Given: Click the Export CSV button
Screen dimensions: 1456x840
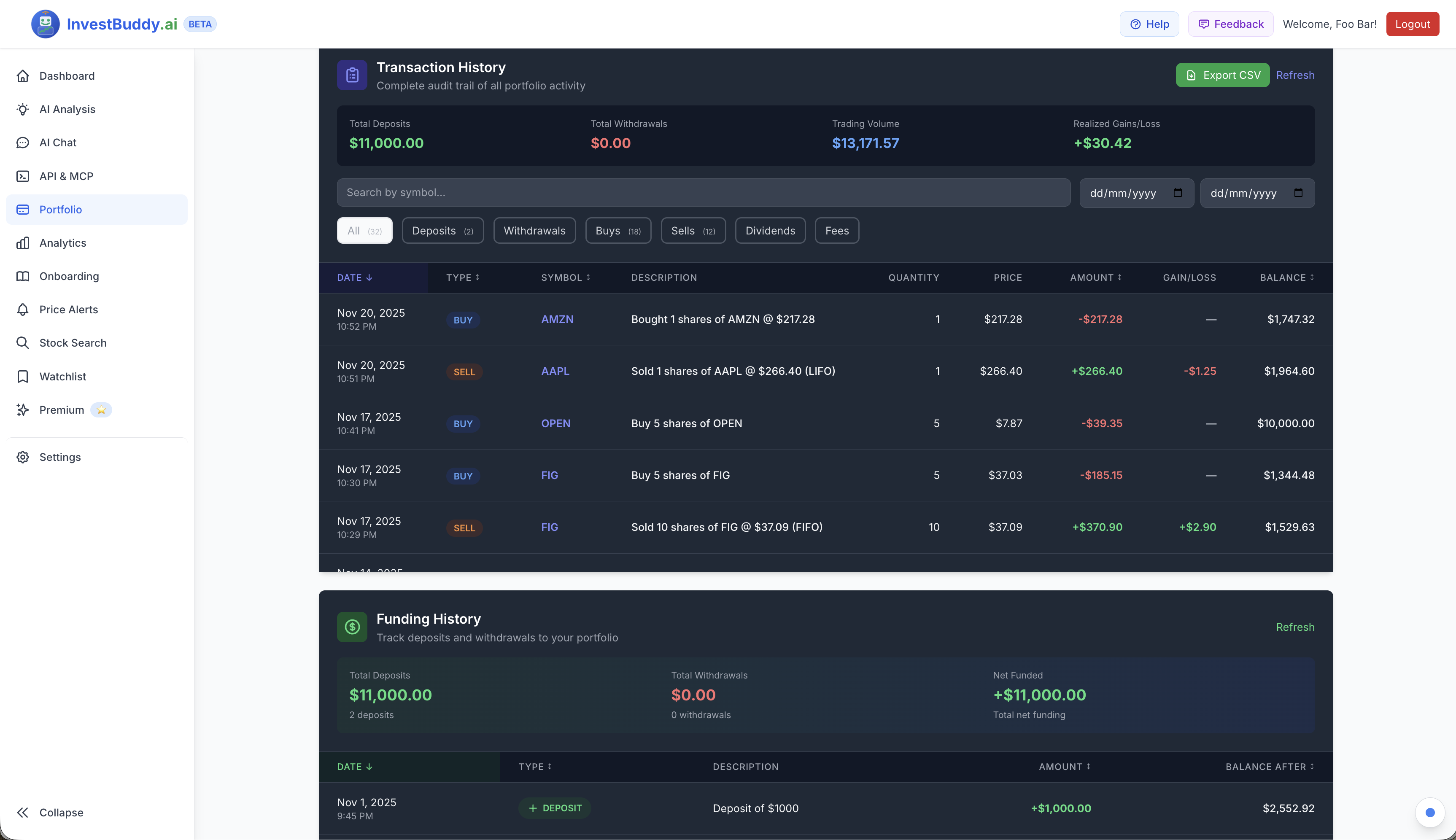Looking at the screenshot, I should click(x=1222, y=75).
